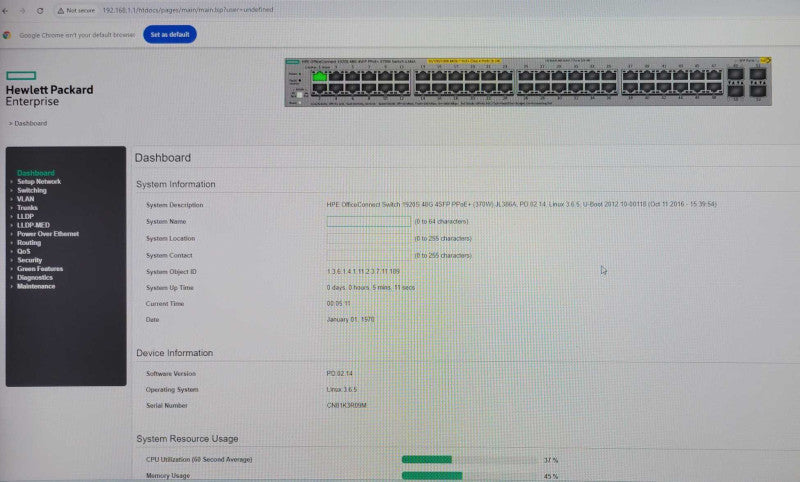Click the Memory Usage progress bar
The height and width of the screenshot is (482, 800).
469,476
